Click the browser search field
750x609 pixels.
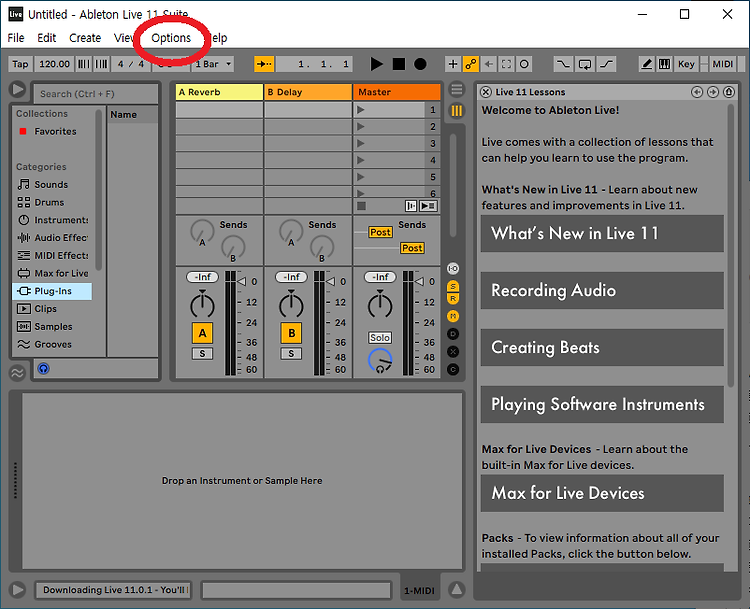pyautogui.click(x=96, y=94)
